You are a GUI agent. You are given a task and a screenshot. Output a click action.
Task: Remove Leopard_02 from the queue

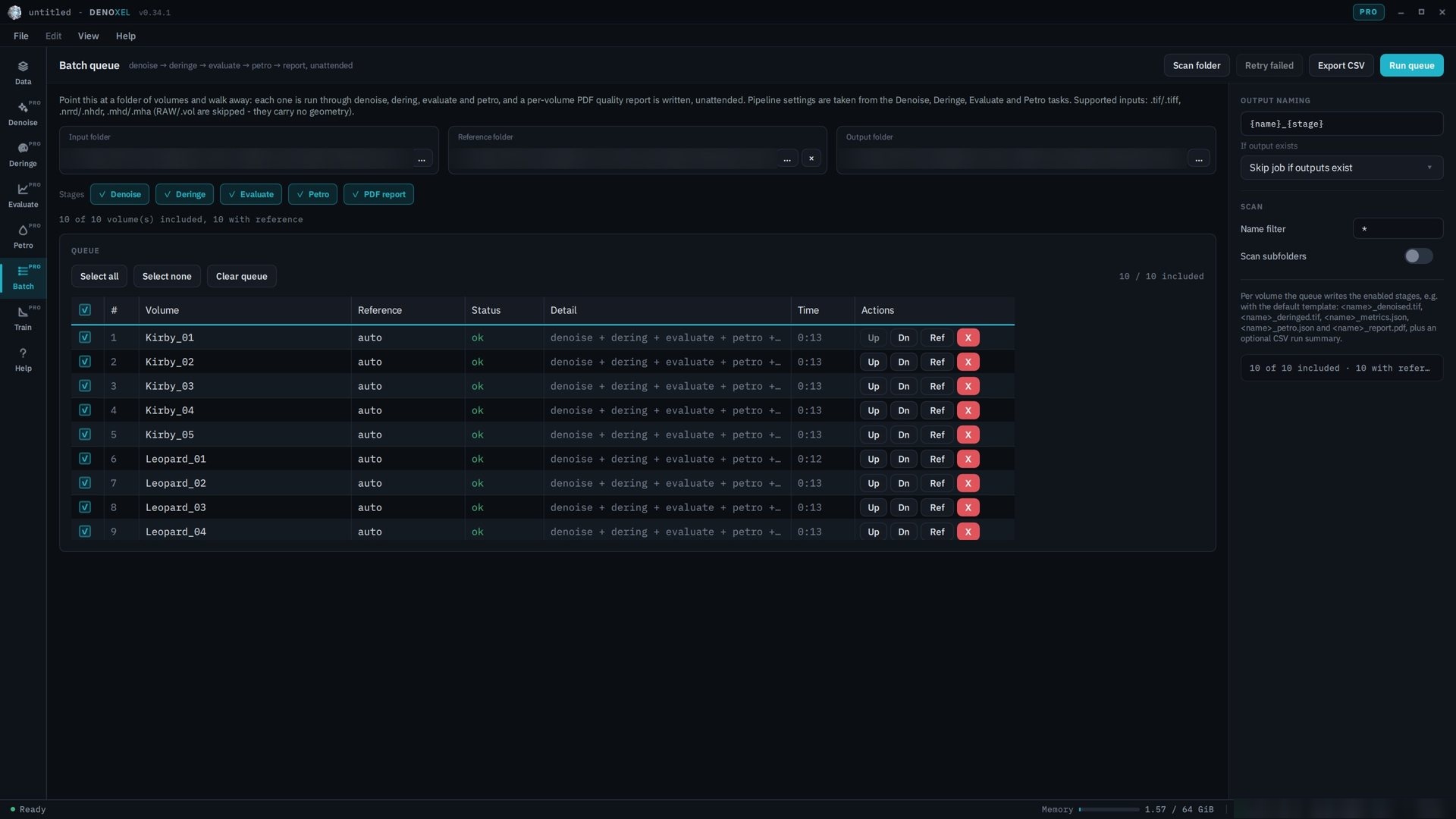(x=968, y=483)
